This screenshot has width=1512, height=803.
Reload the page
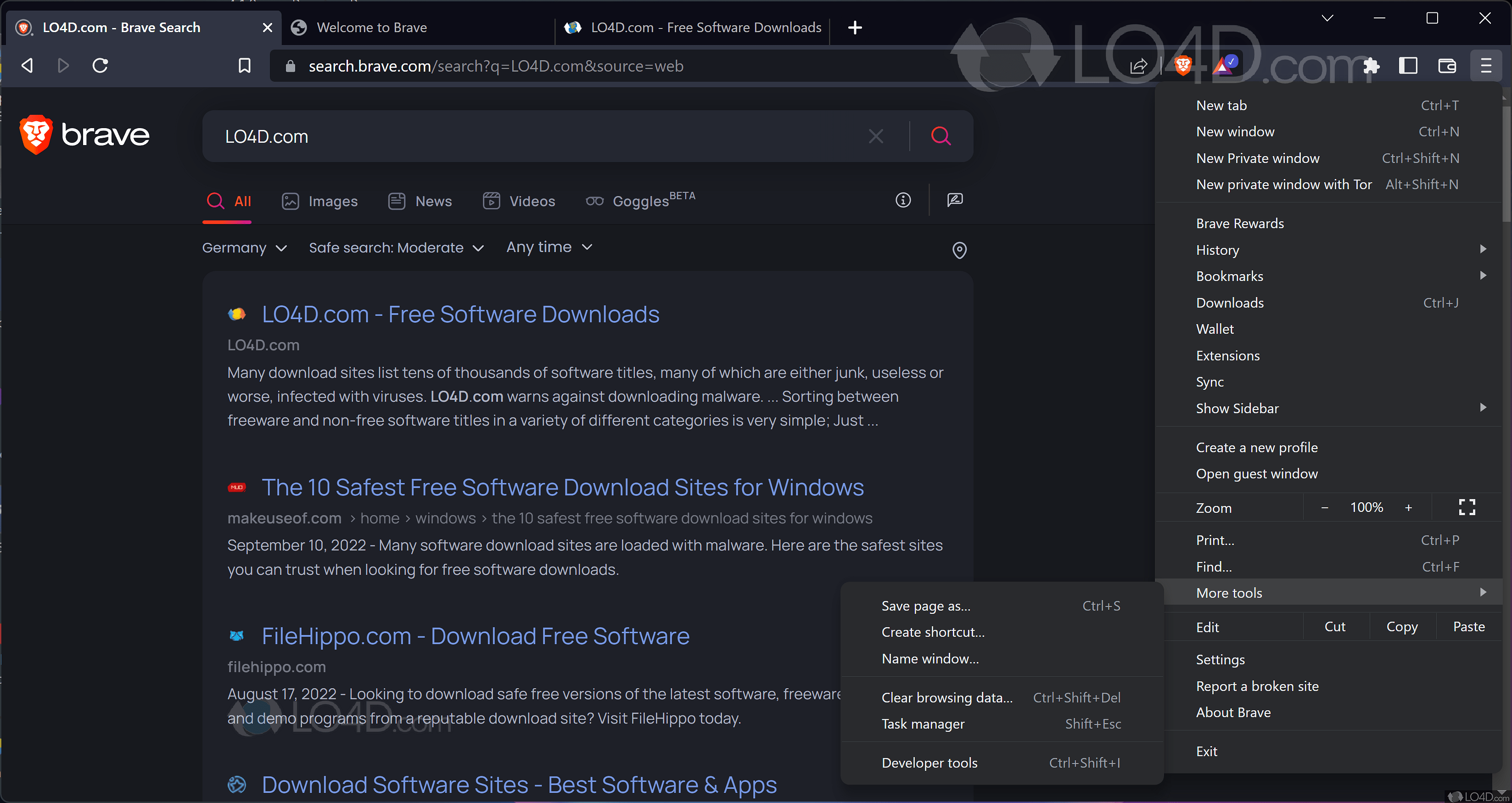pos(101,65)
